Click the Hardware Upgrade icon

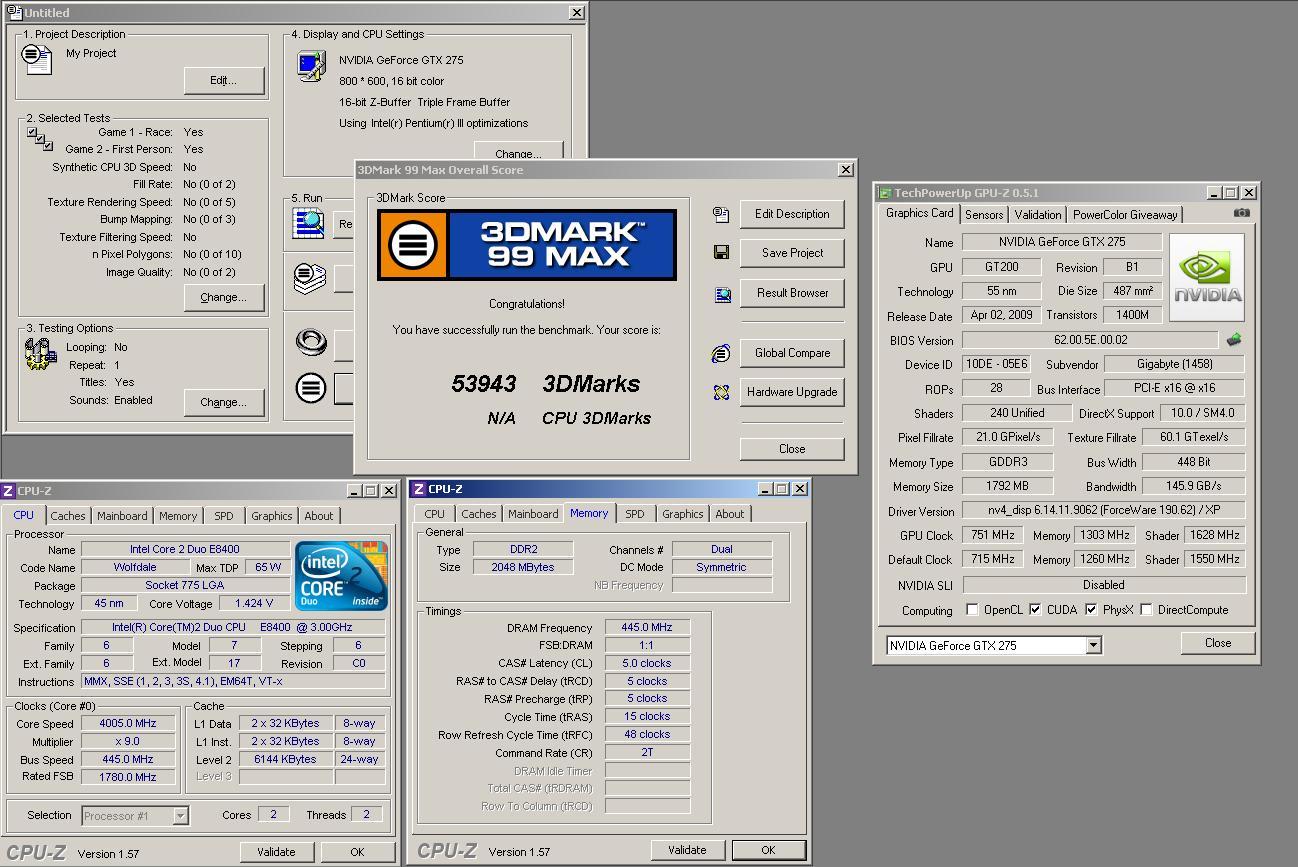(721, 392)
